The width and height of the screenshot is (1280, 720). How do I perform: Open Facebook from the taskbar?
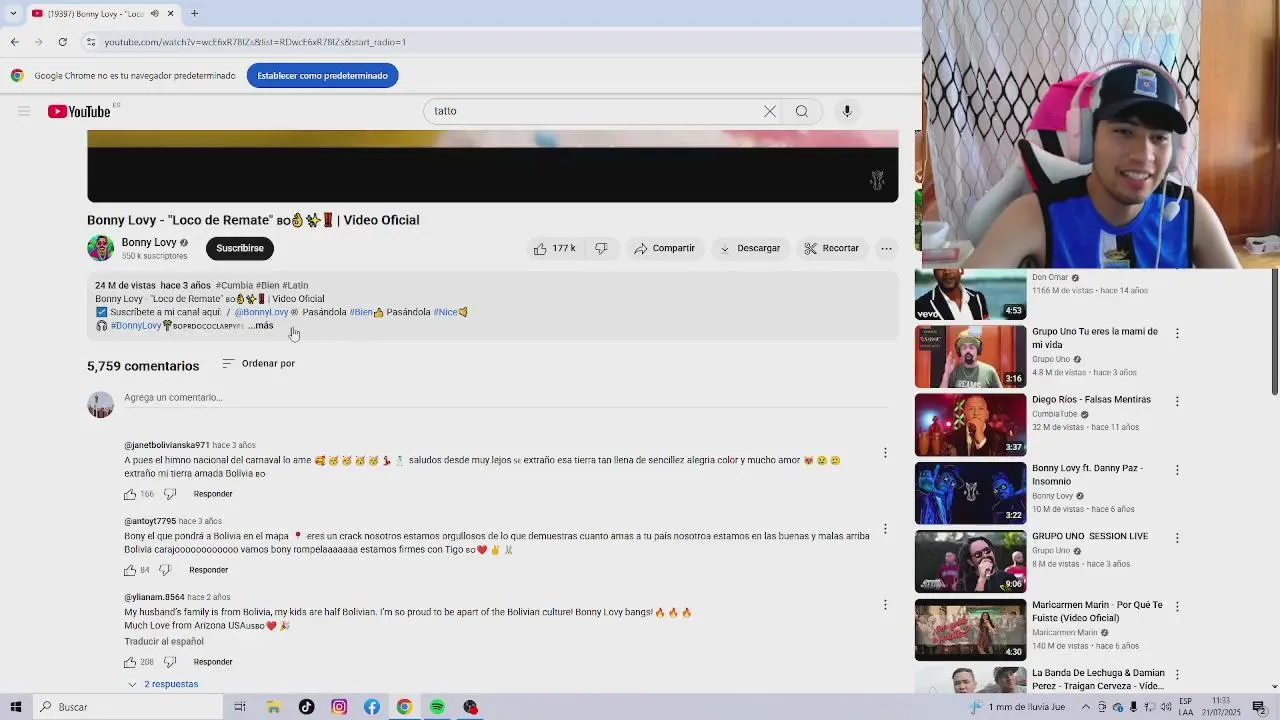[372, 707]
